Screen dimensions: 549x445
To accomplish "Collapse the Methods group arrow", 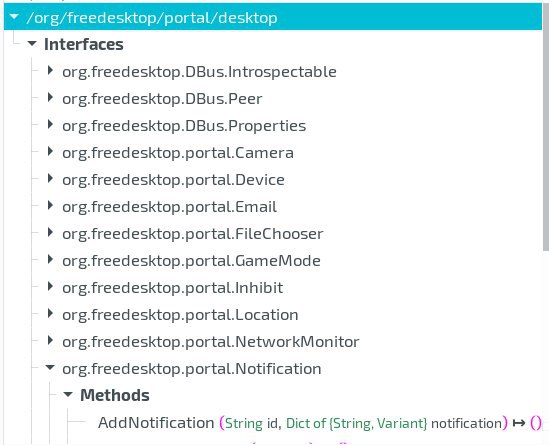I will (x=68, y=395).
